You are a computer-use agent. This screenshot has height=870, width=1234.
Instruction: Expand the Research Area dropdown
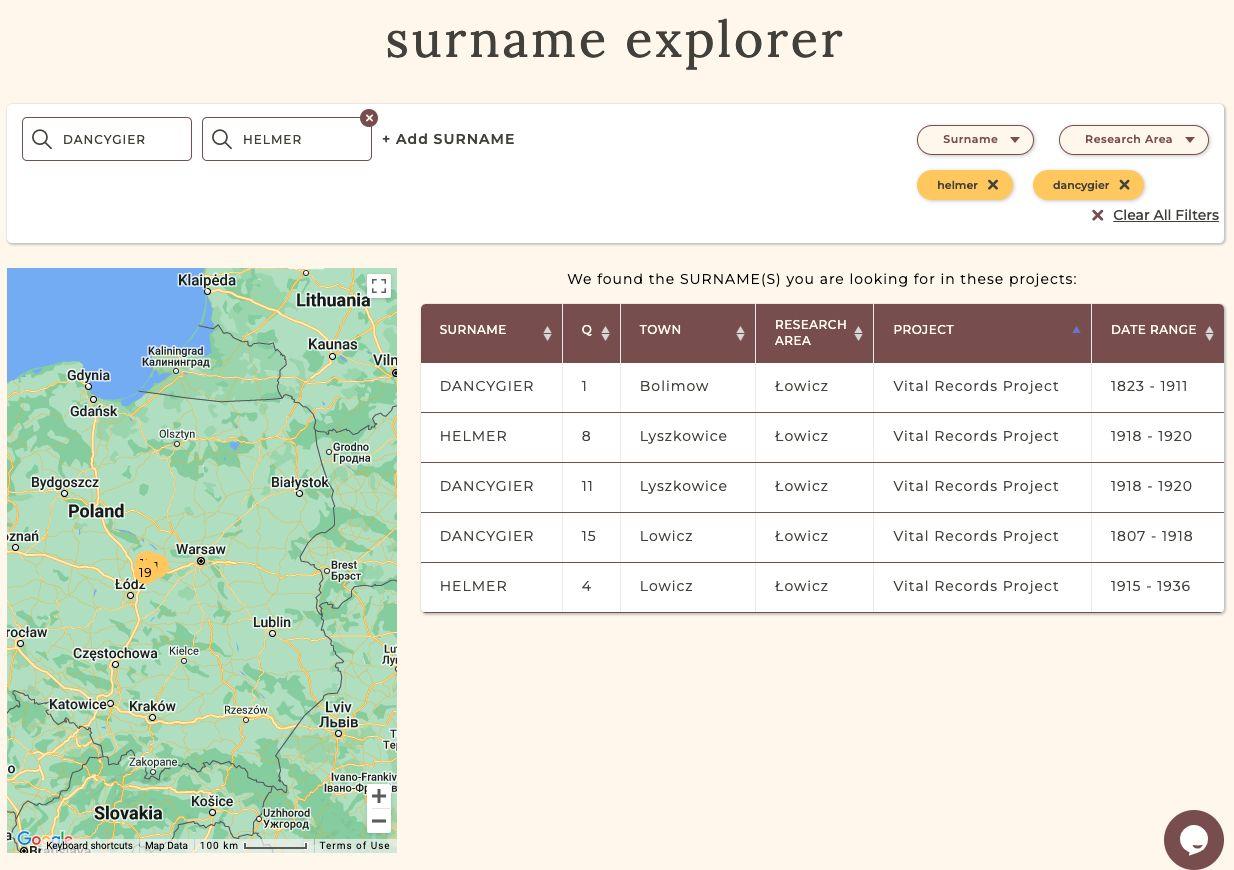1133,140
